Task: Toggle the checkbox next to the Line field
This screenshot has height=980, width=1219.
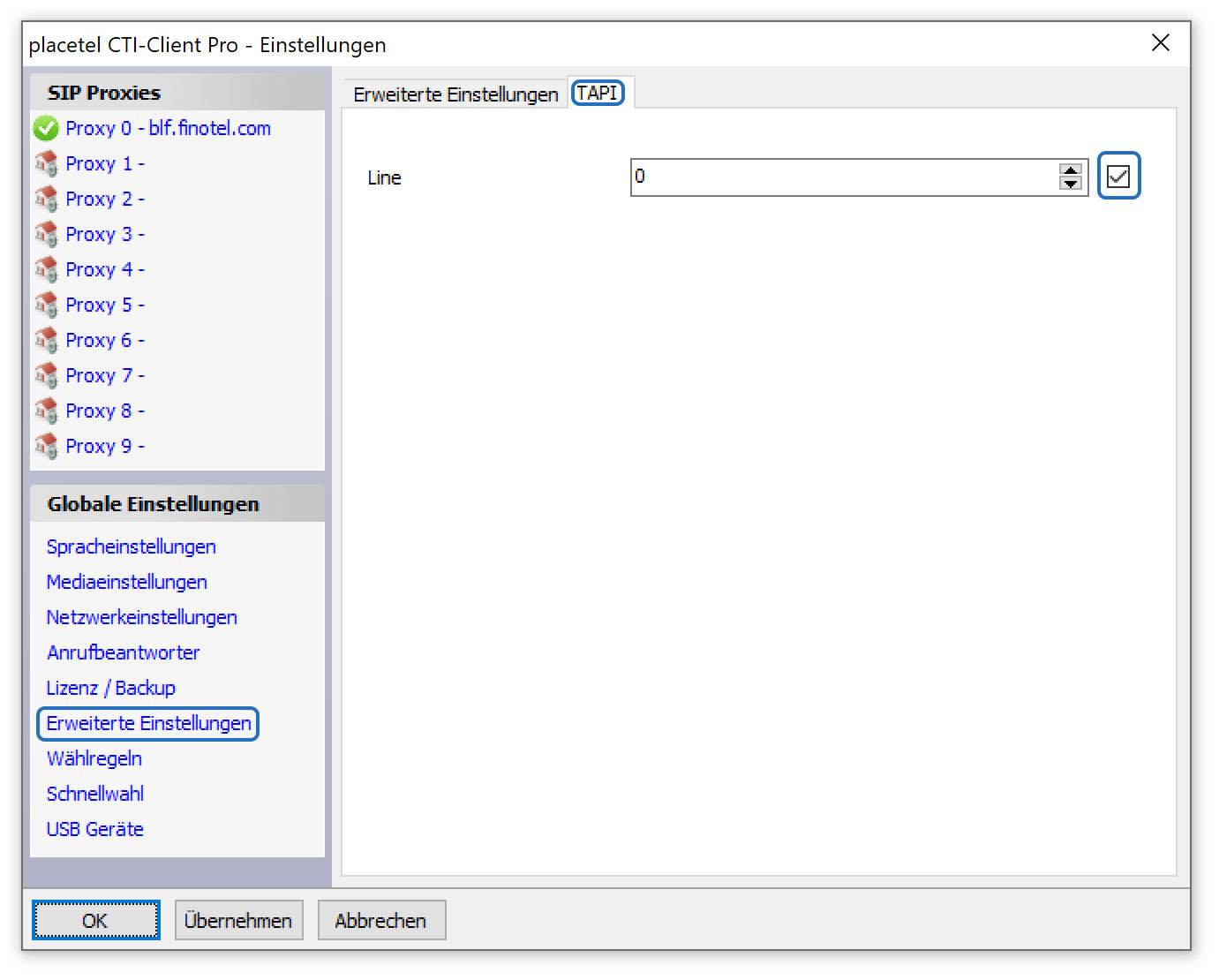Action: [1118, 177]
